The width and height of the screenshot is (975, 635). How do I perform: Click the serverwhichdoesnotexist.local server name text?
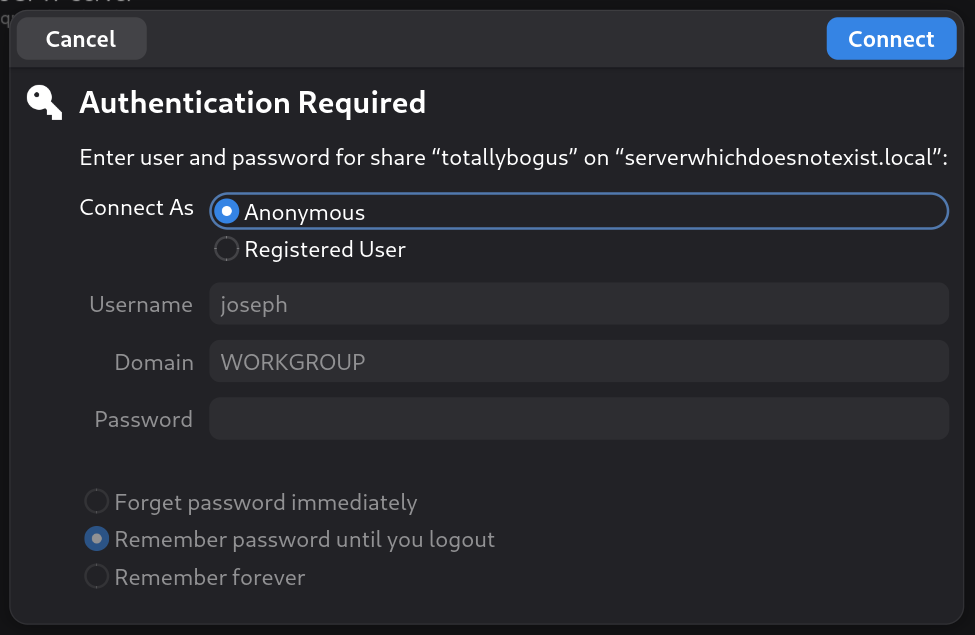click(779, 158)
